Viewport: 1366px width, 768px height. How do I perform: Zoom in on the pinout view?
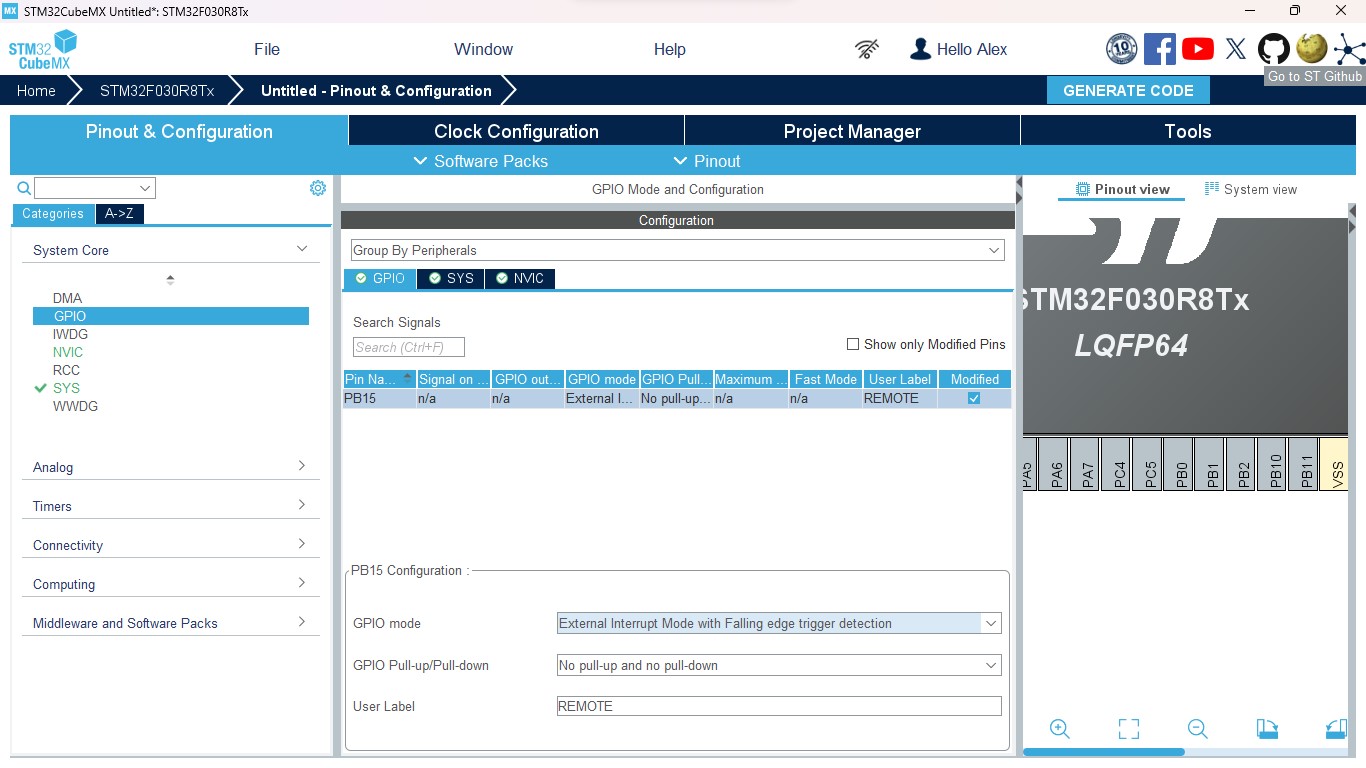pyautogui.click(x=1060, y=729)
